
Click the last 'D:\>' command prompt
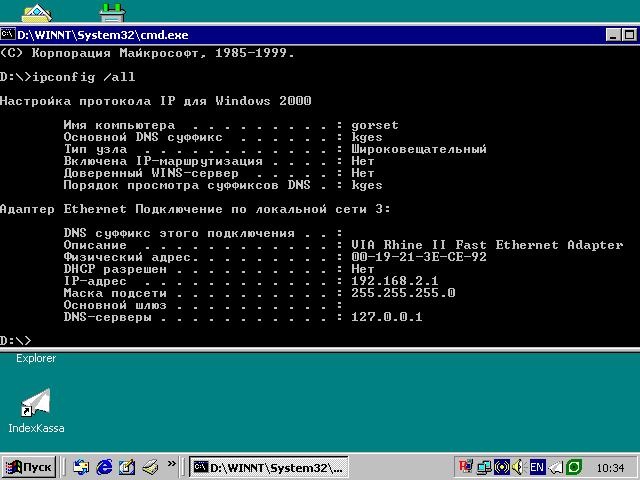[16, 340]
